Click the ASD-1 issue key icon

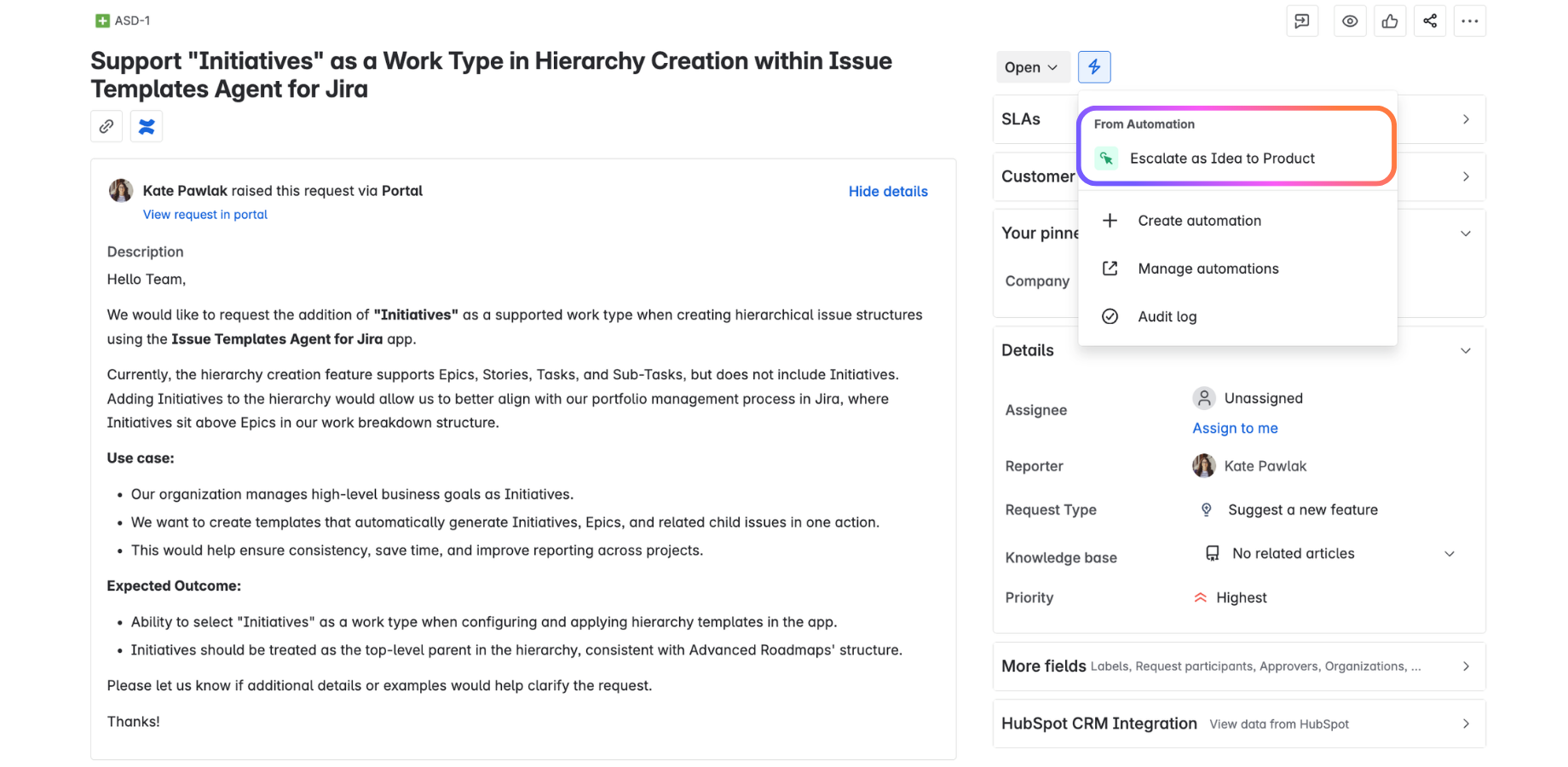pyautogui.click(x=102, y=20)
